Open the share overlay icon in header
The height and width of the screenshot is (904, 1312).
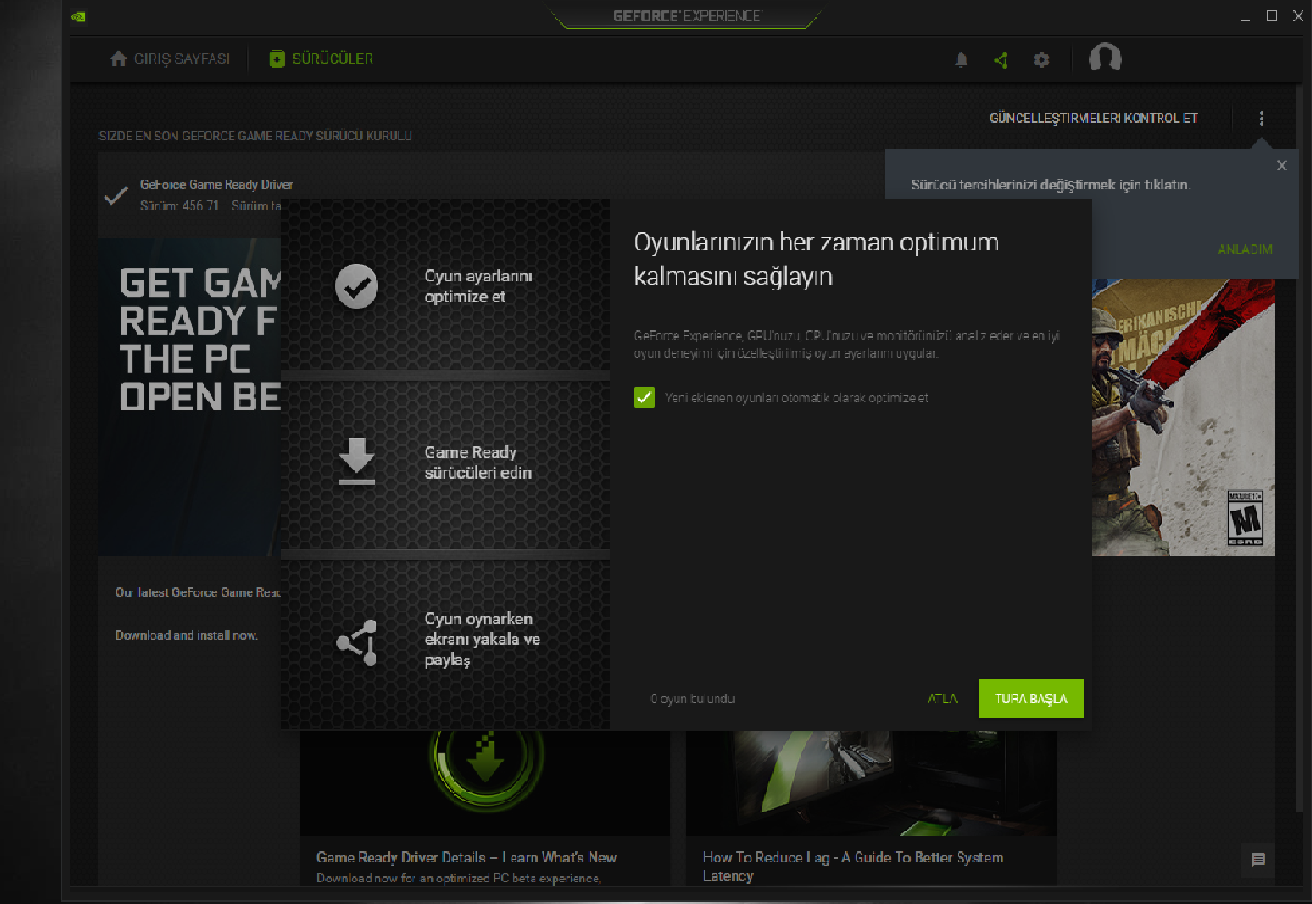(x=1001, y=60)
